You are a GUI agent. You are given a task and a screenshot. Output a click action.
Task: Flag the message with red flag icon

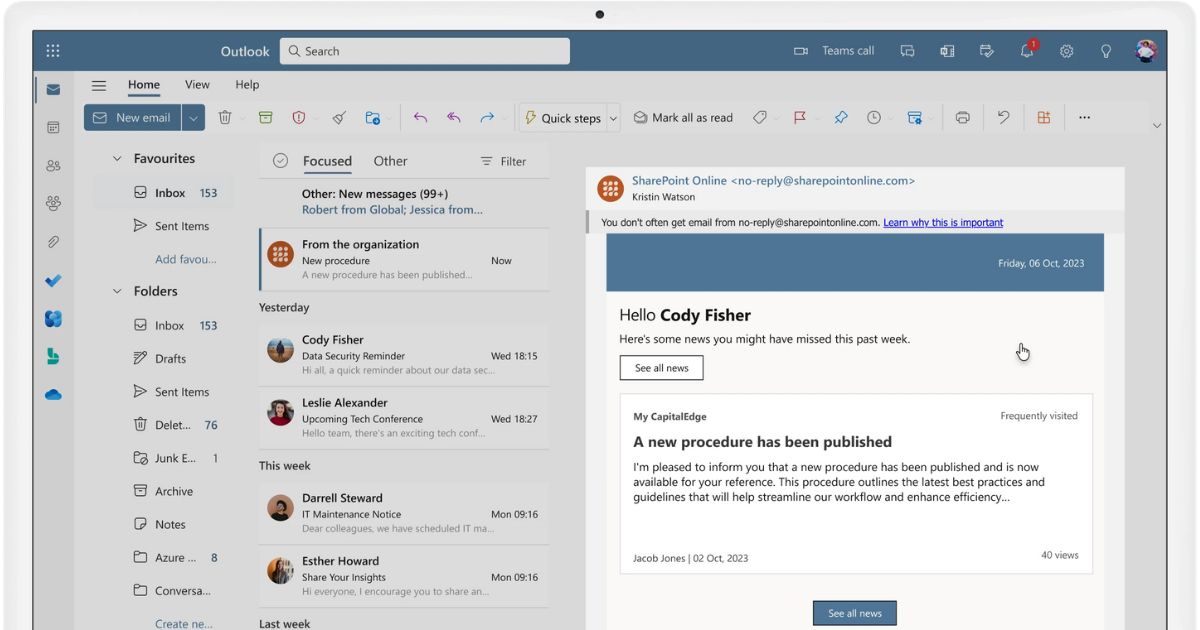pyautogui.click(x=799, y=118)
